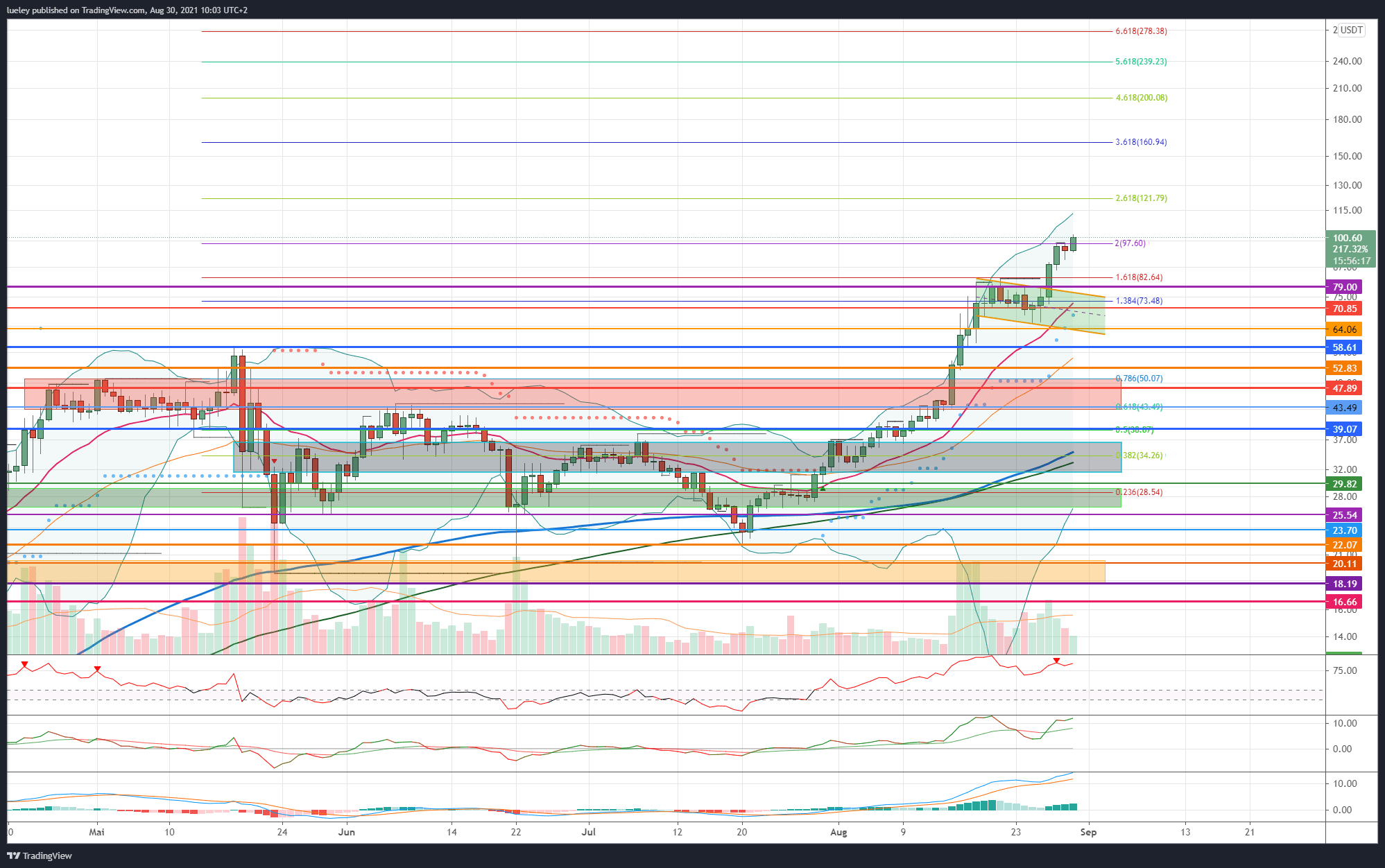Click Fibonacci label 2.618(121.79)
Viewport: 1385px width, 868px height.
click(x=1141, y=198)
